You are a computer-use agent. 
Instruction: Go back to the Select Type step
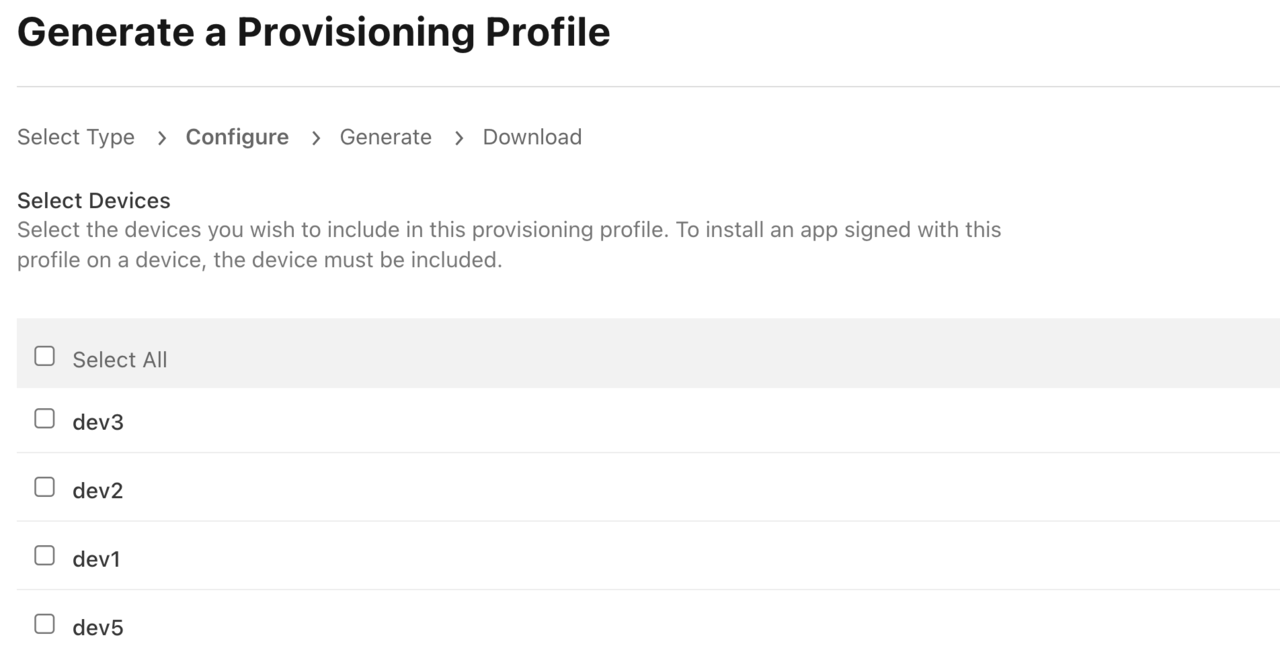tap(76, 137)
